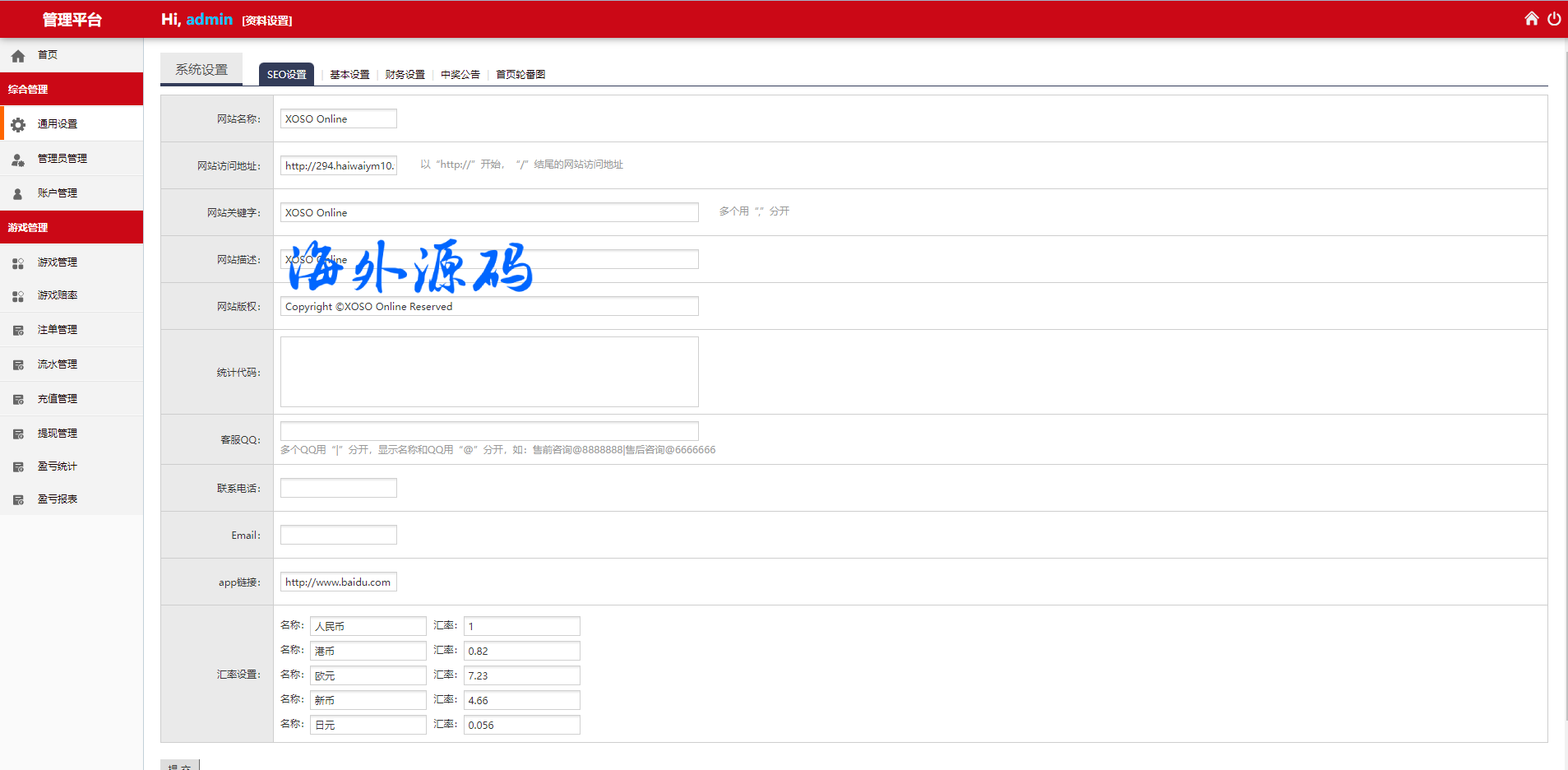Screen dimensions: 1568x770
Task: Open the 中奖公告 tab
Action: pos(460,75)
